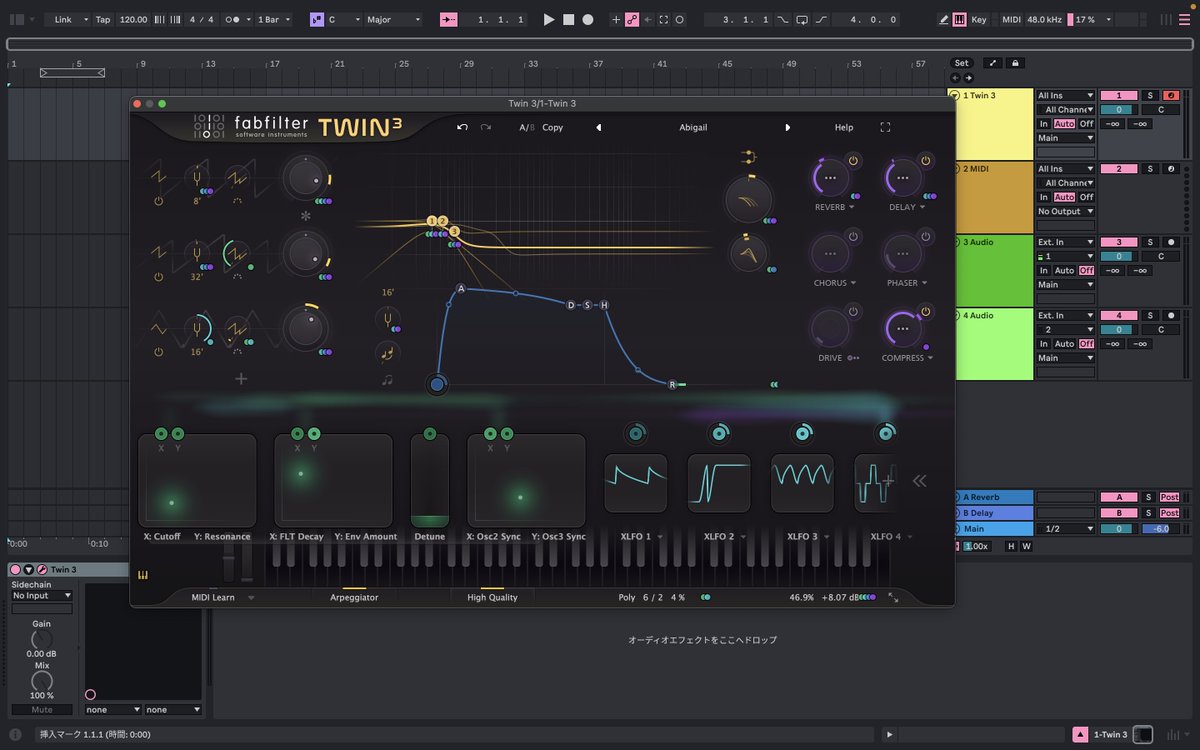Click the MIDI map mode button
1200x750 pixels.
(x=1011, y=19)
